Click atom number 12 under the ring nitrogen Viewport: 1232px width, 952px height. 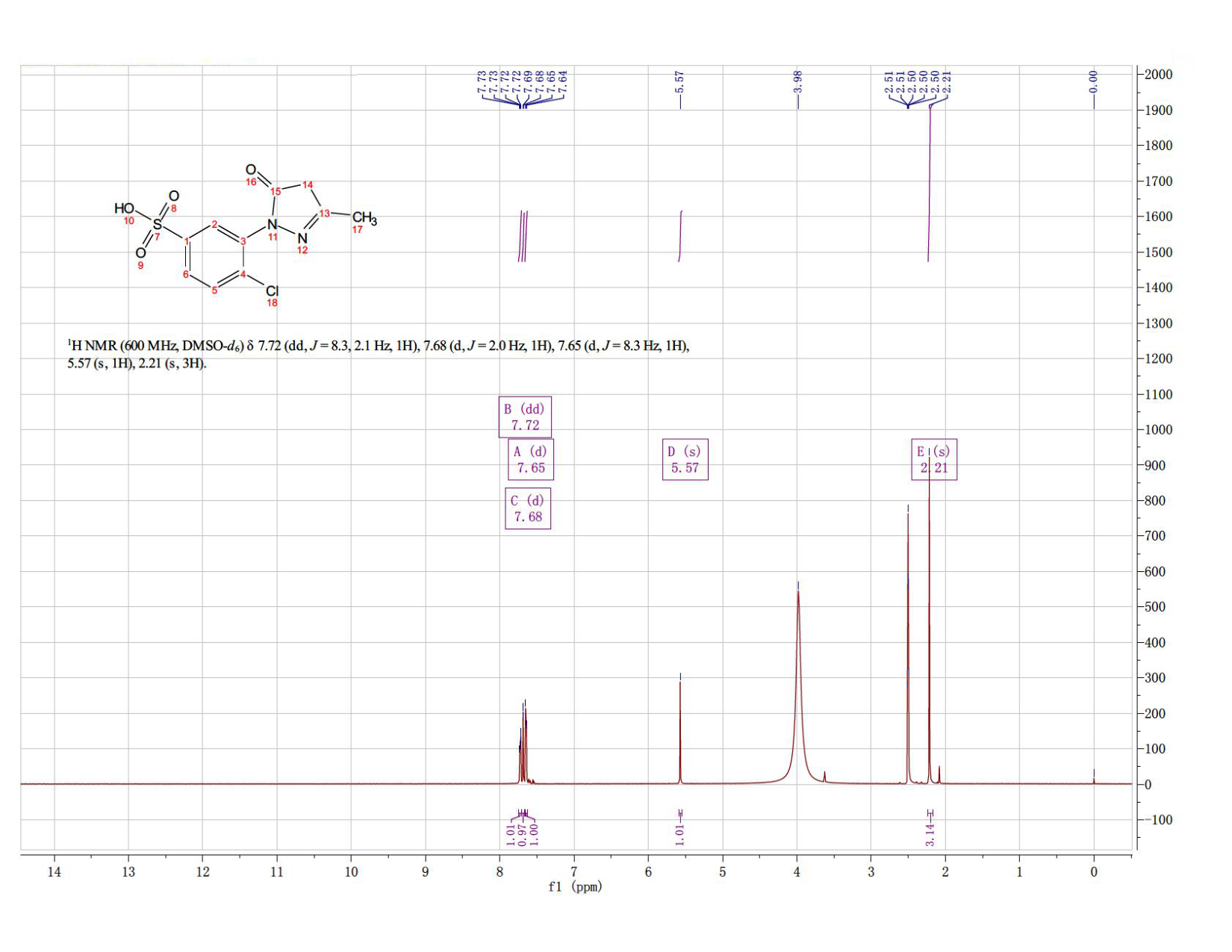[302, 250]
